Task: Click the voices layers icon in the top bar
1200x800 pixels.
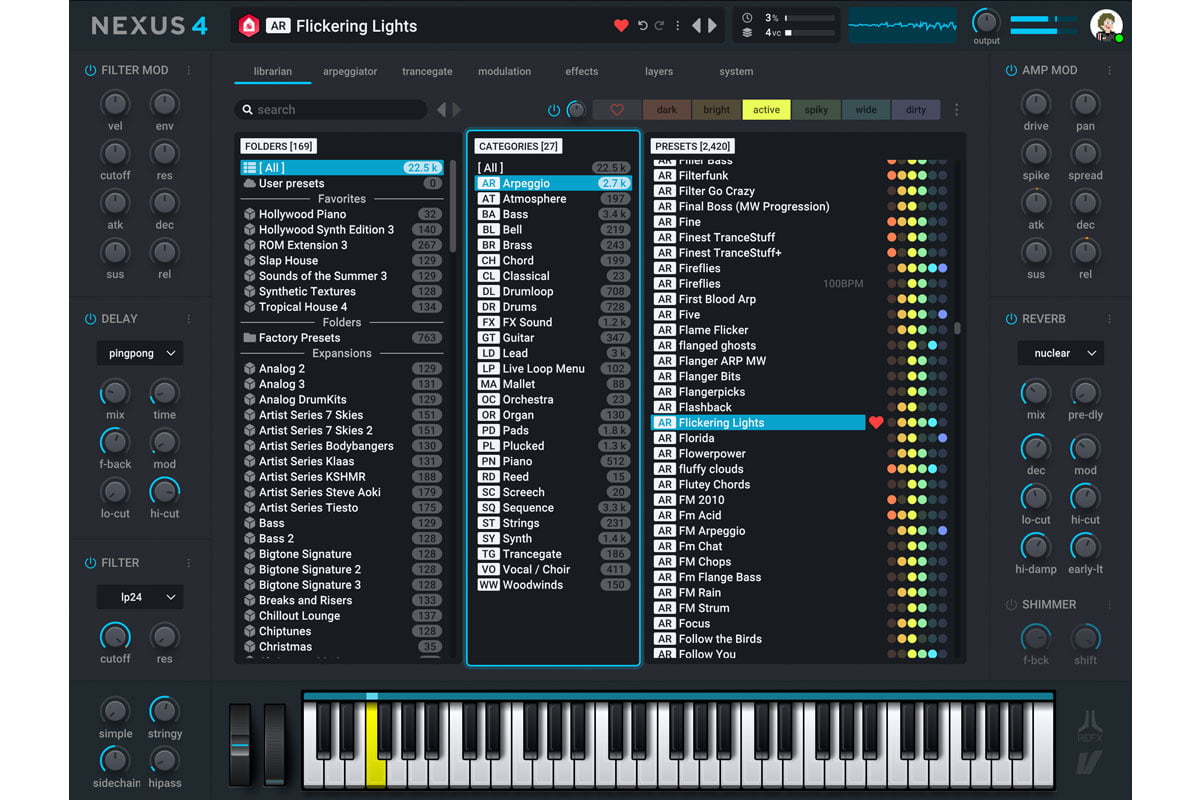Action: 747,33
